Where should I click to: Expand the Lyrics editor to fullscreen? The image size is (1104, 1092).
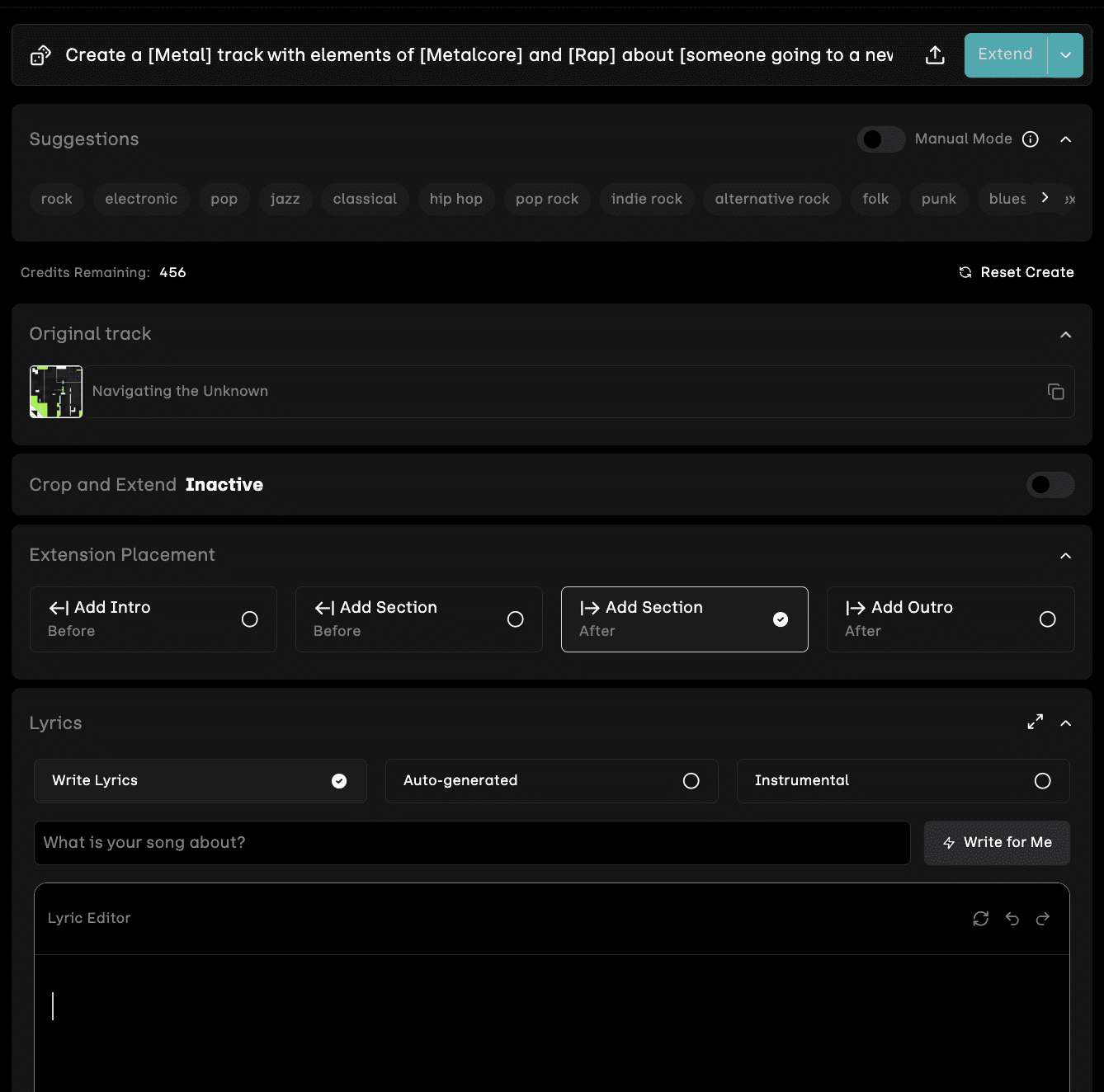[1035, 723]
